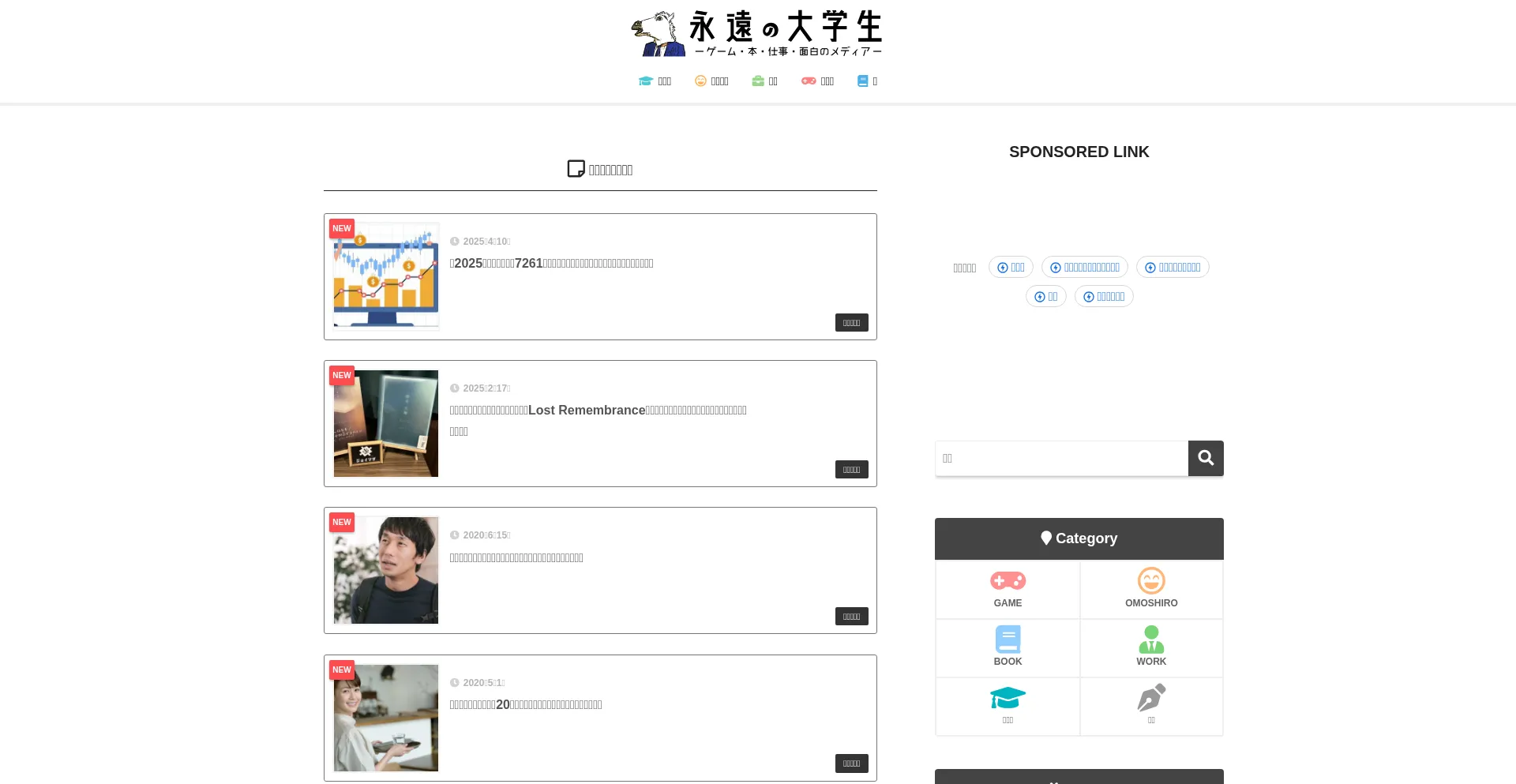Image resolution: width=1516 pixels, height=784 pixels.
Task: Click the dark tag button on 2020 June article
Action: [851, 617]
